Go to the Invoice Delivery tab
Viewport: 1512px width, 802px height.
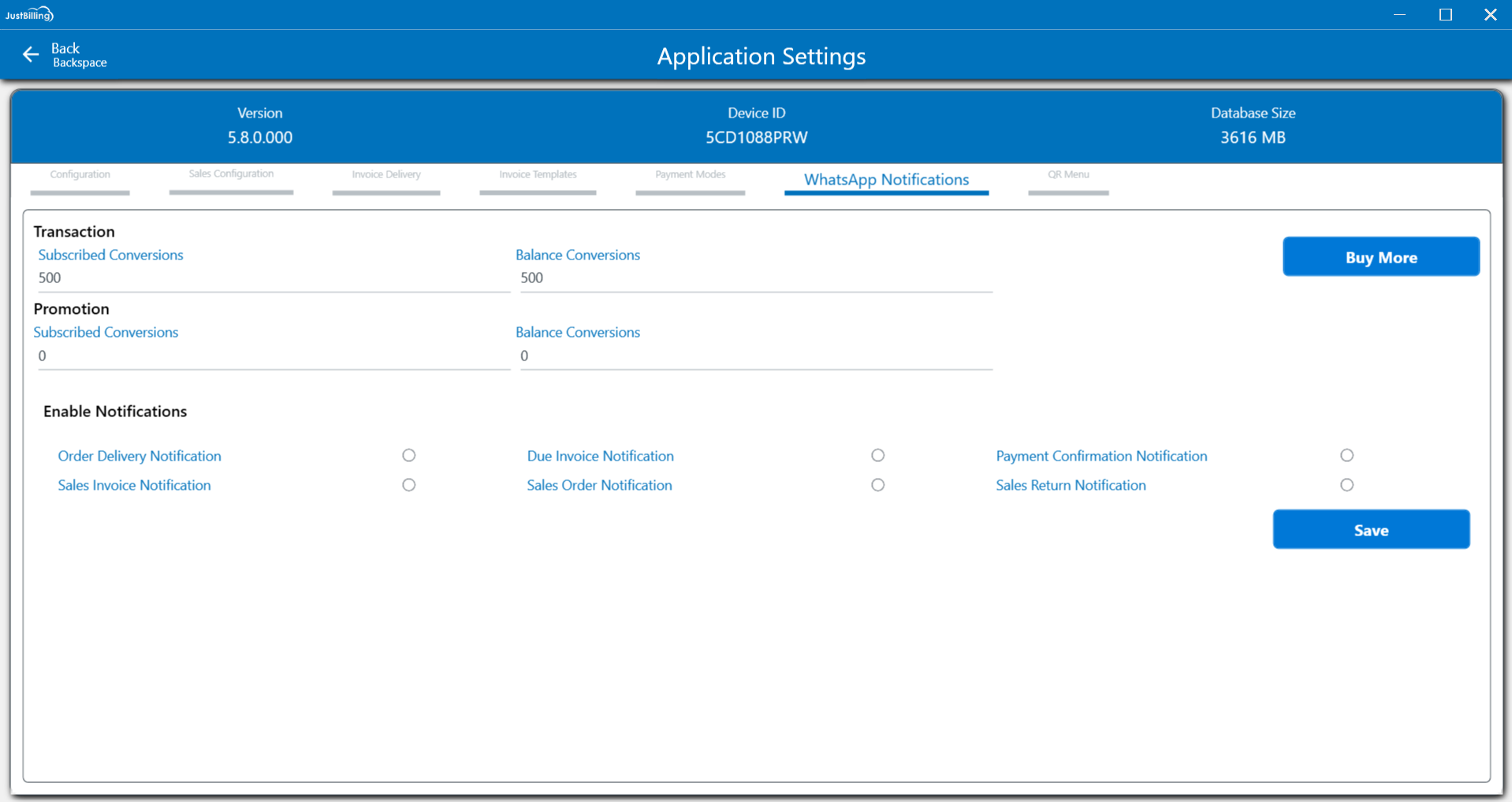(386, 175)
